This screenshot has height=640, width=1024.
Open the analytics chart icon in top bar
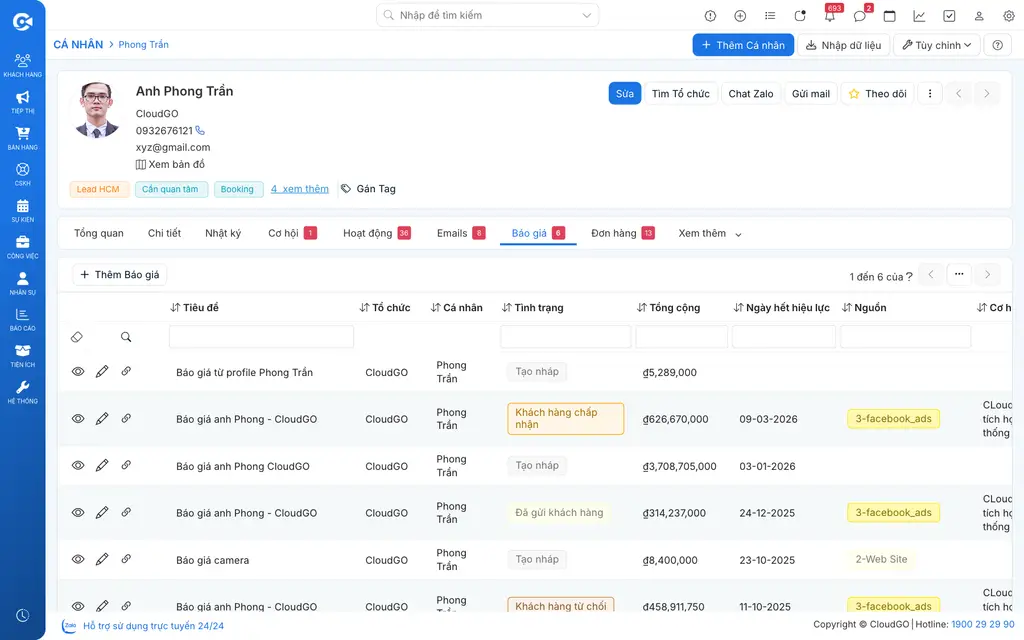click(919, 16)
